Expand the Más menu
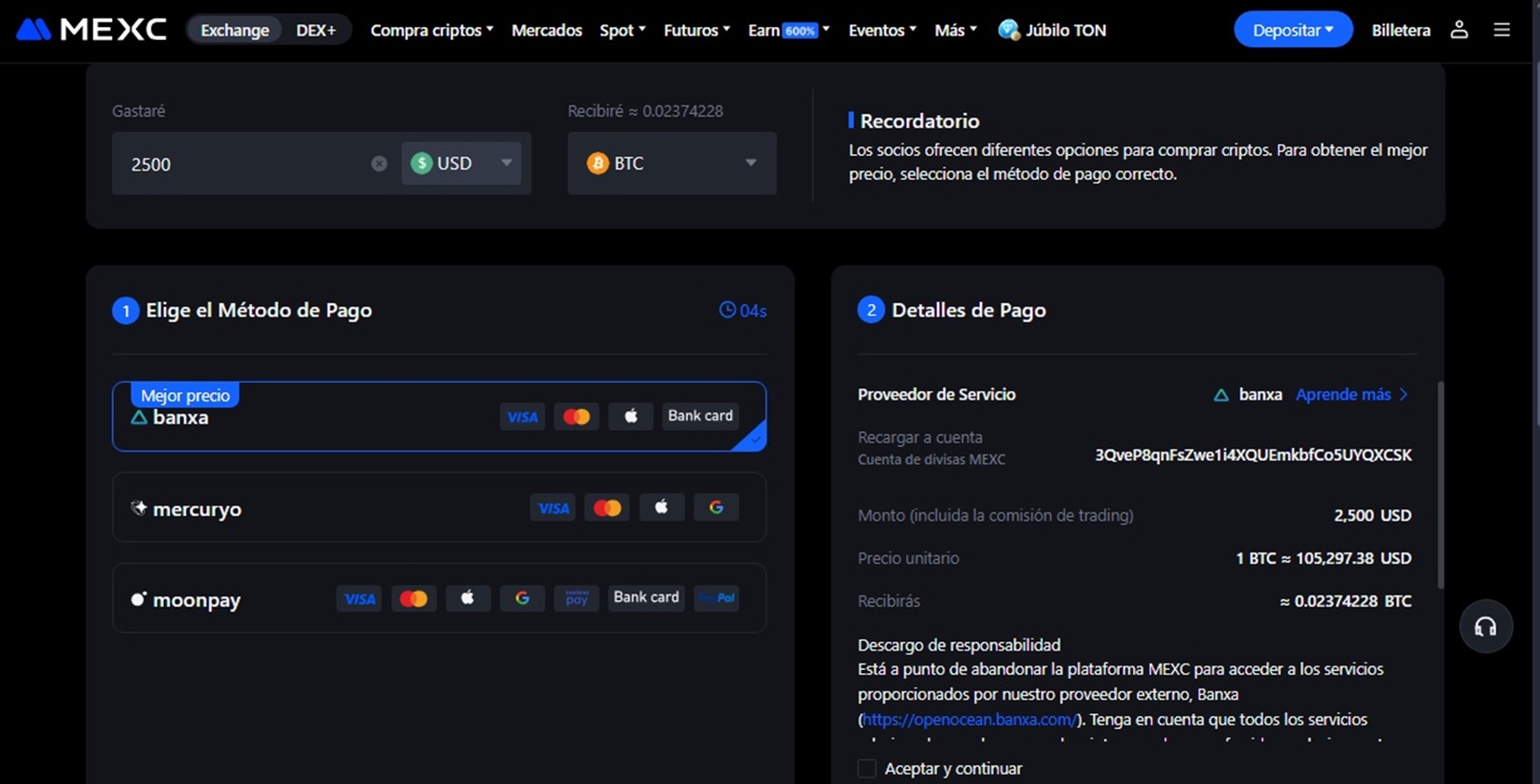This screenshot has width=1540, height=784. [x=956, y=30]
